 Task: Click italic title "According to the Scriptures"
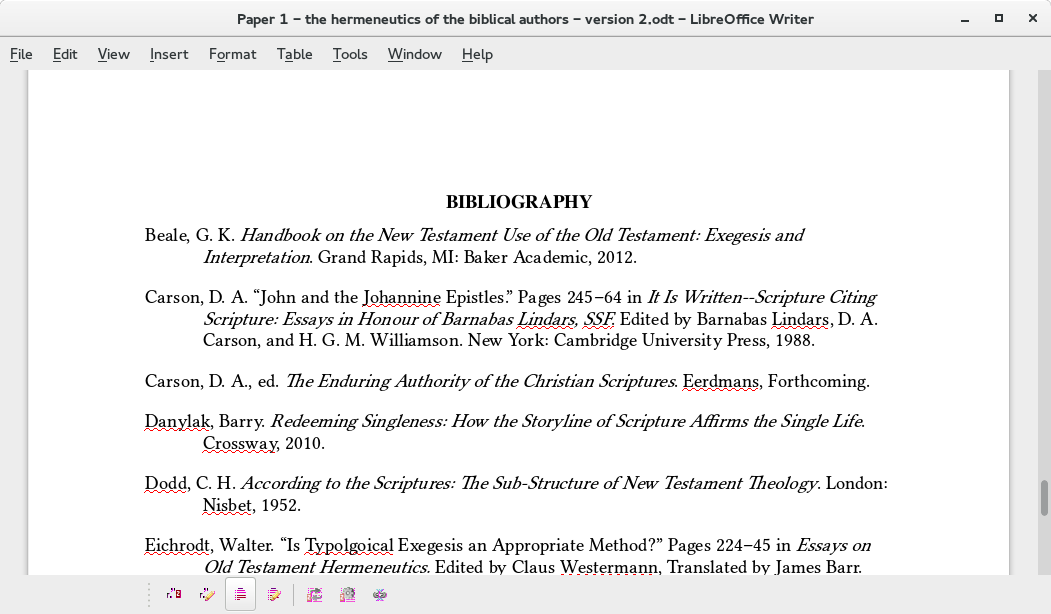(x=348, y=483)
